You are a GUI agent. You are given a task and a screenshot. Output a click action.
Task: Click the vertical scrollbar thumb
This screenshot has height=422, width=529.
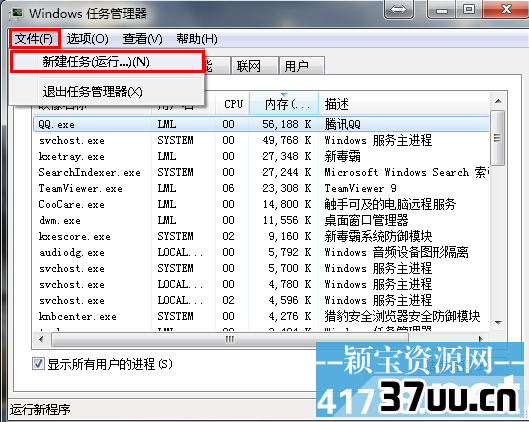pos(498,138)
